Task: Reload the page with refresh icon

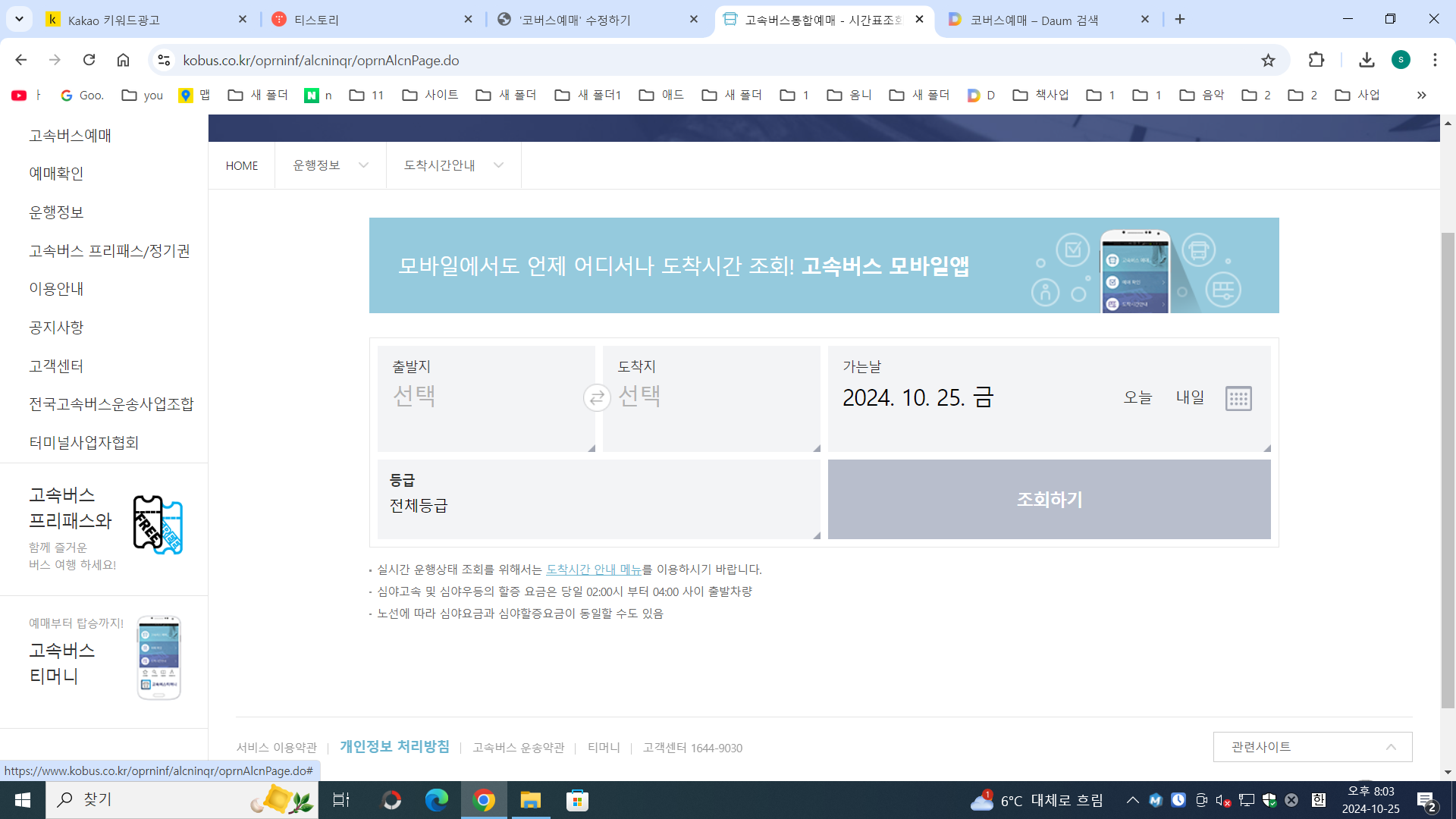Action: 89,60
